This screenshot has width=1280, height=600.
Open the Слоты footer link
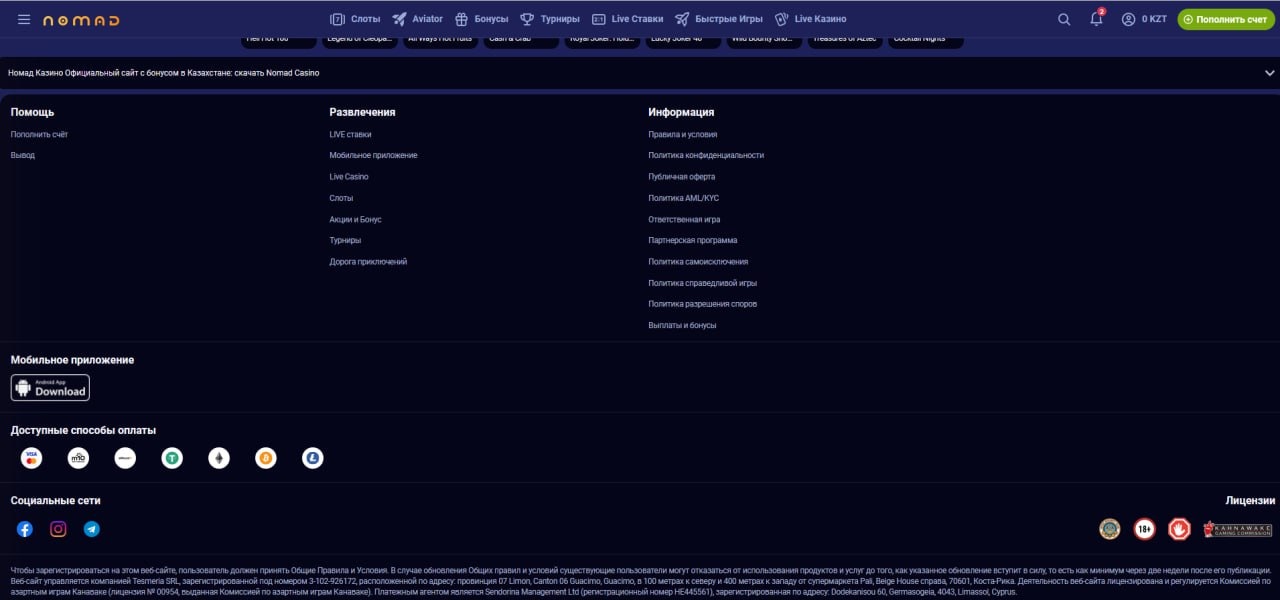tap(341, 198)
